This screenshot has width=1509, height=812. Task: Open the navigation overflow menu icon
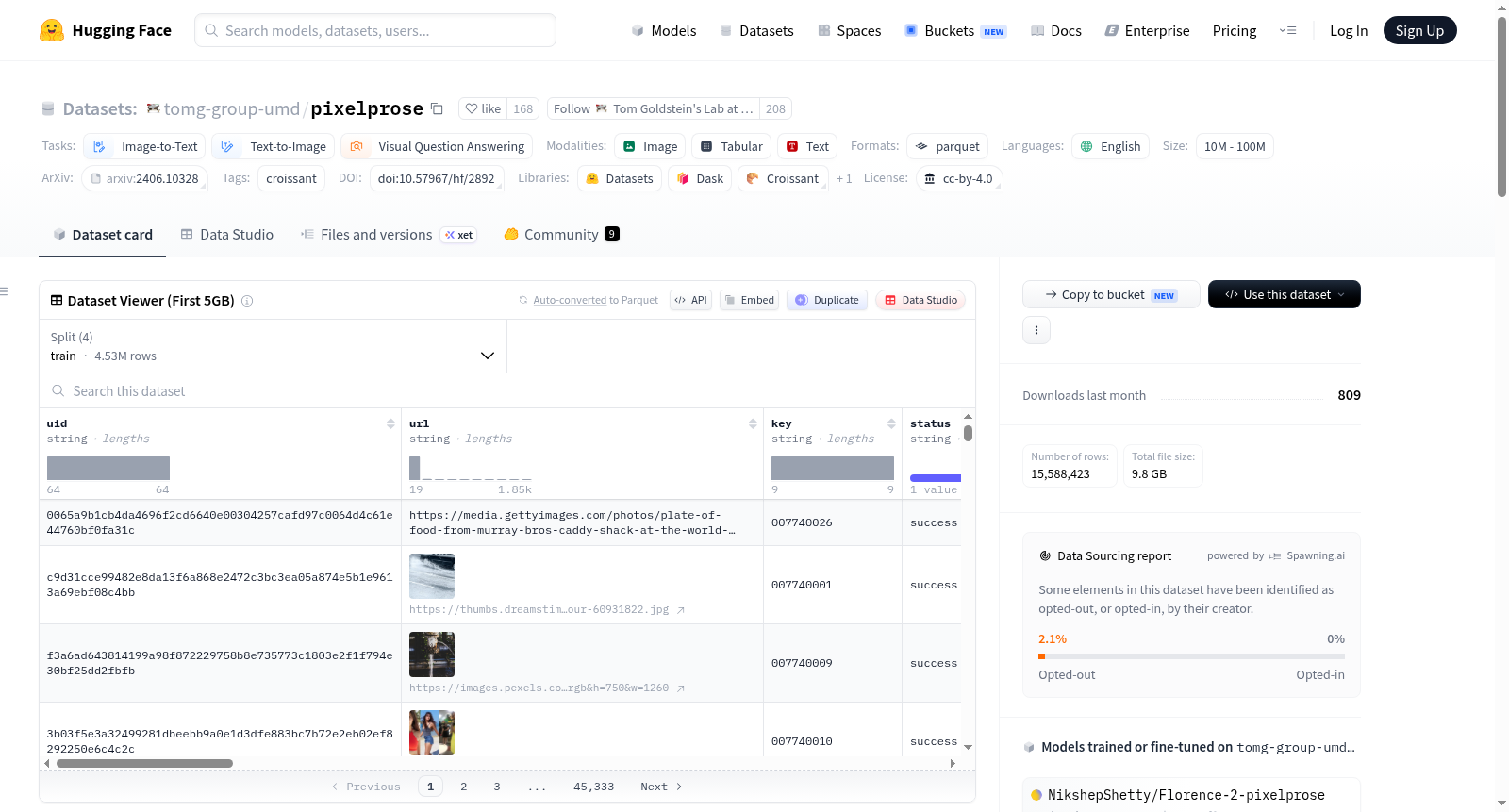1287,30
